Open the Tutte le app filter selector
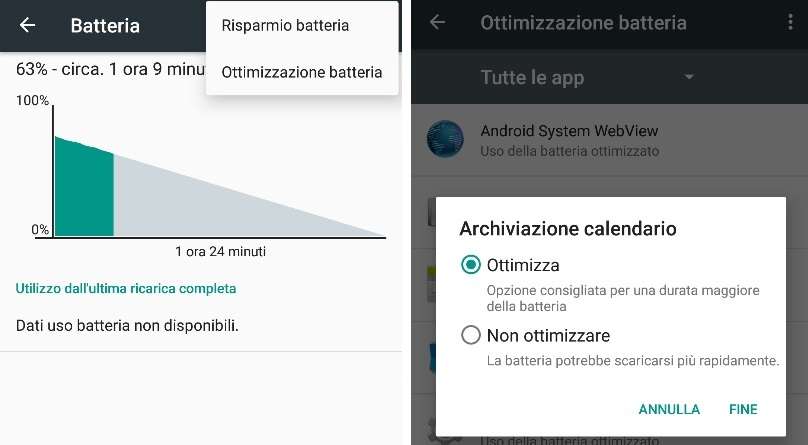The image size is (808, 445). 587,77
